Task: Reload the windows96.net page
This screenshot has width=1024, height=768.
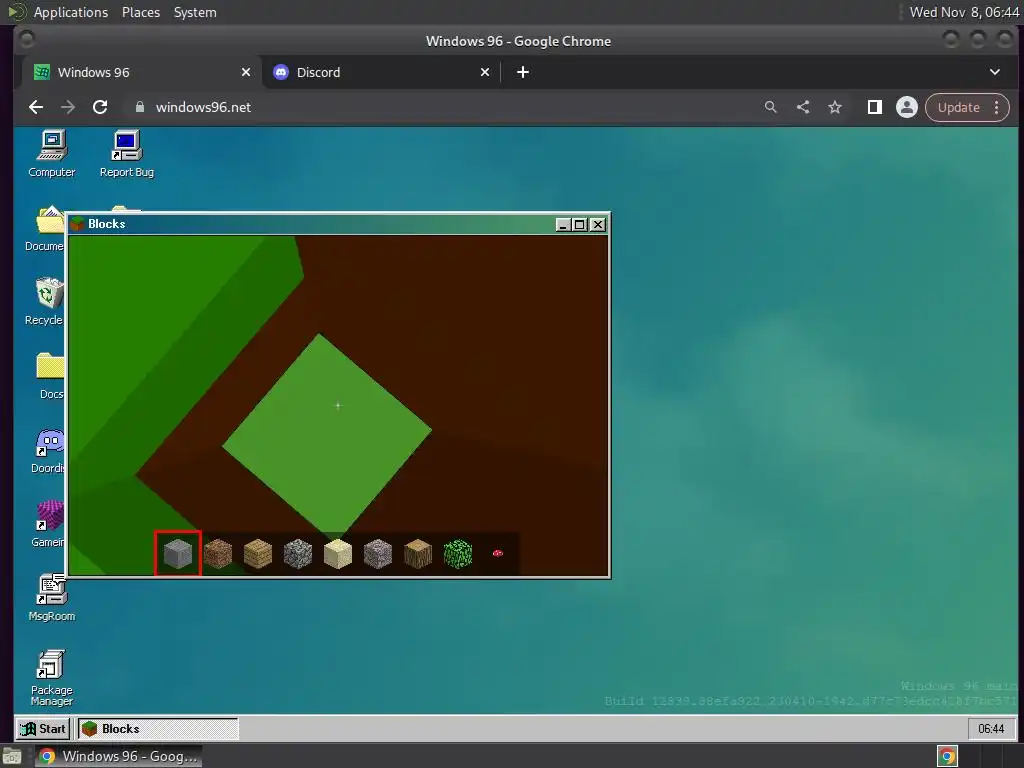Action: click(100, 107)
